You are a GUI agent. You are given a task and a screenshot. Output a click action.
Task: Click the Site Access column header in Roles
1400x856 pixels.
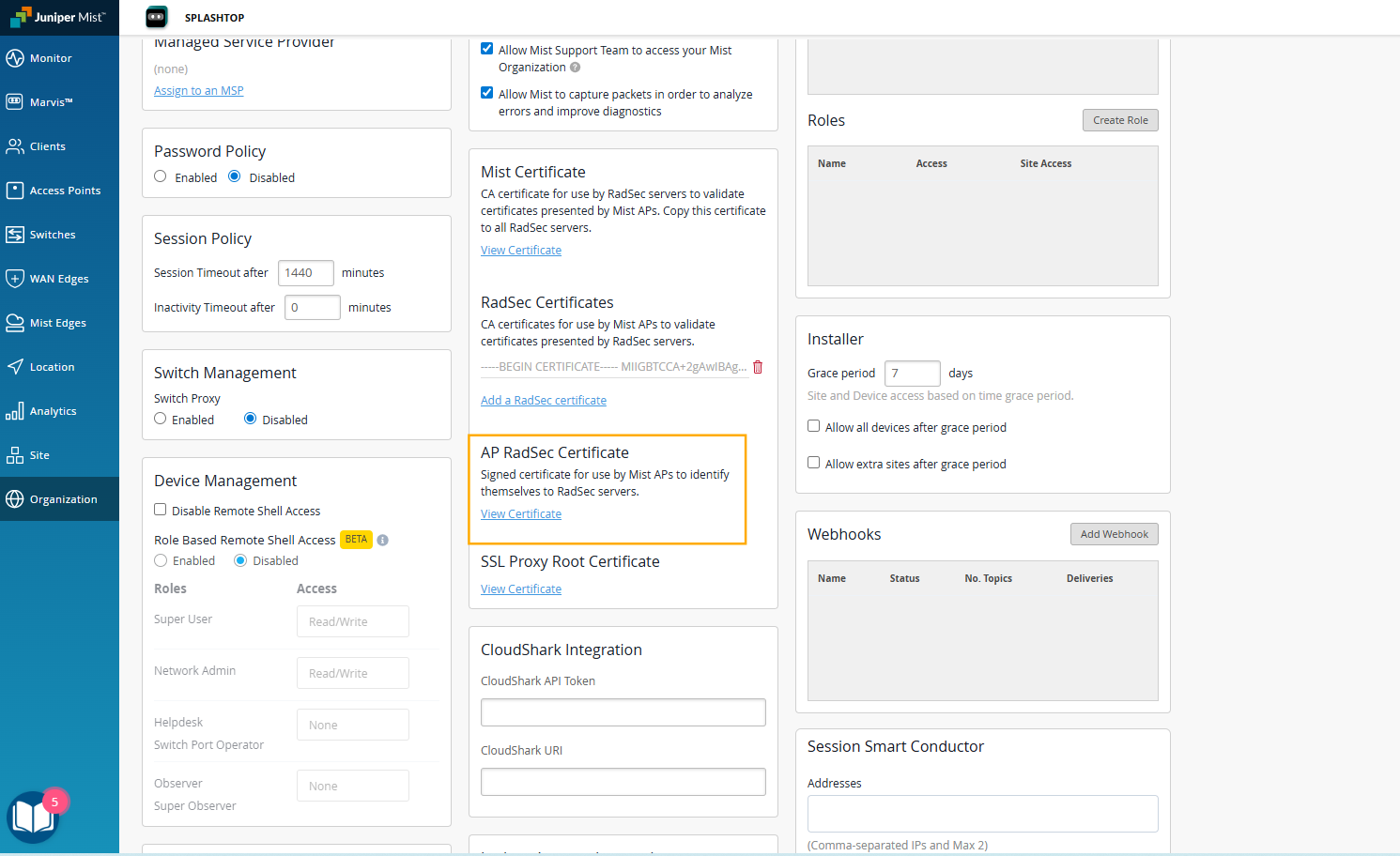[1046, 163]
